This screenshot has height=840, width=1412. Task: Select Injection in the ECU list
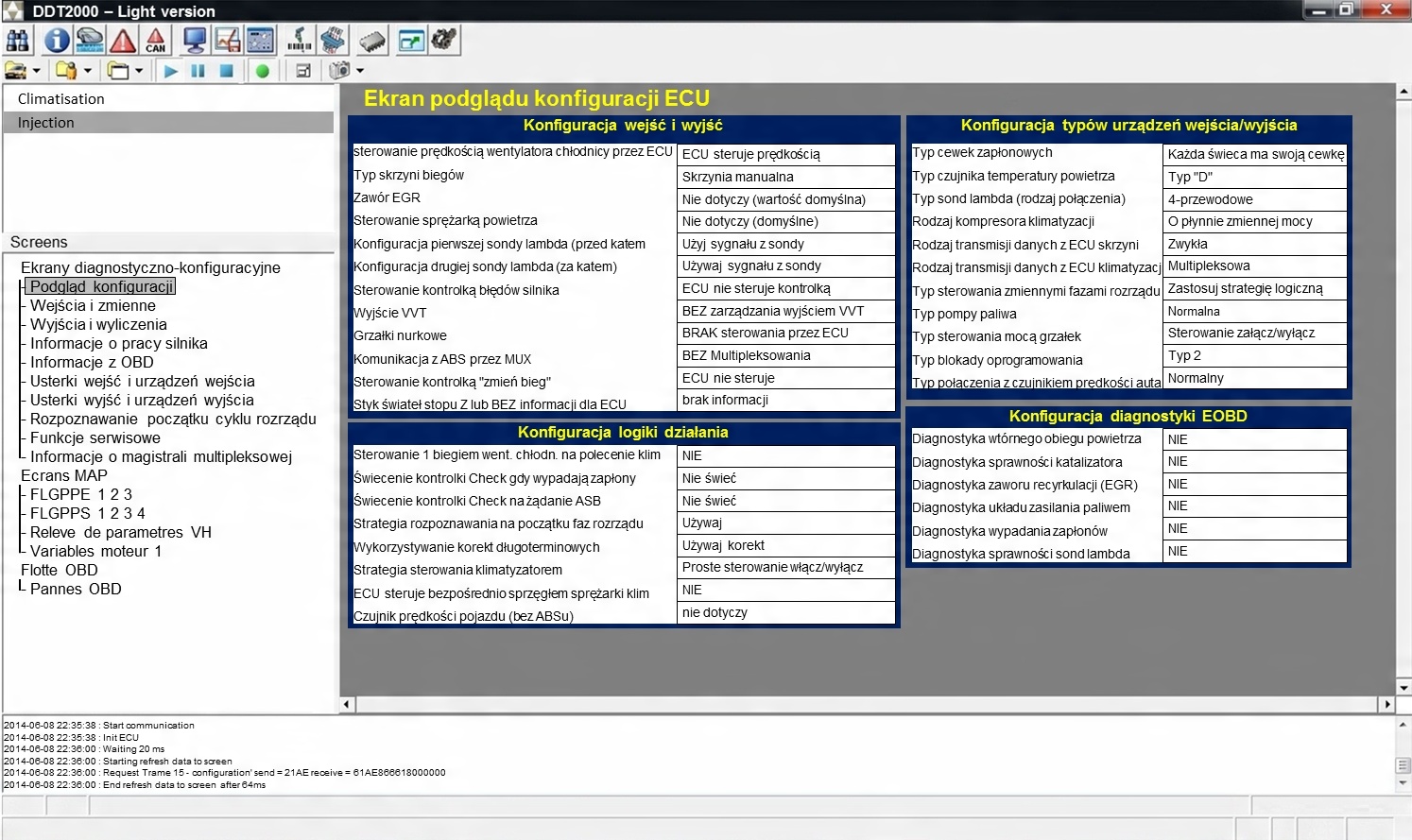(x=45, y=123)
